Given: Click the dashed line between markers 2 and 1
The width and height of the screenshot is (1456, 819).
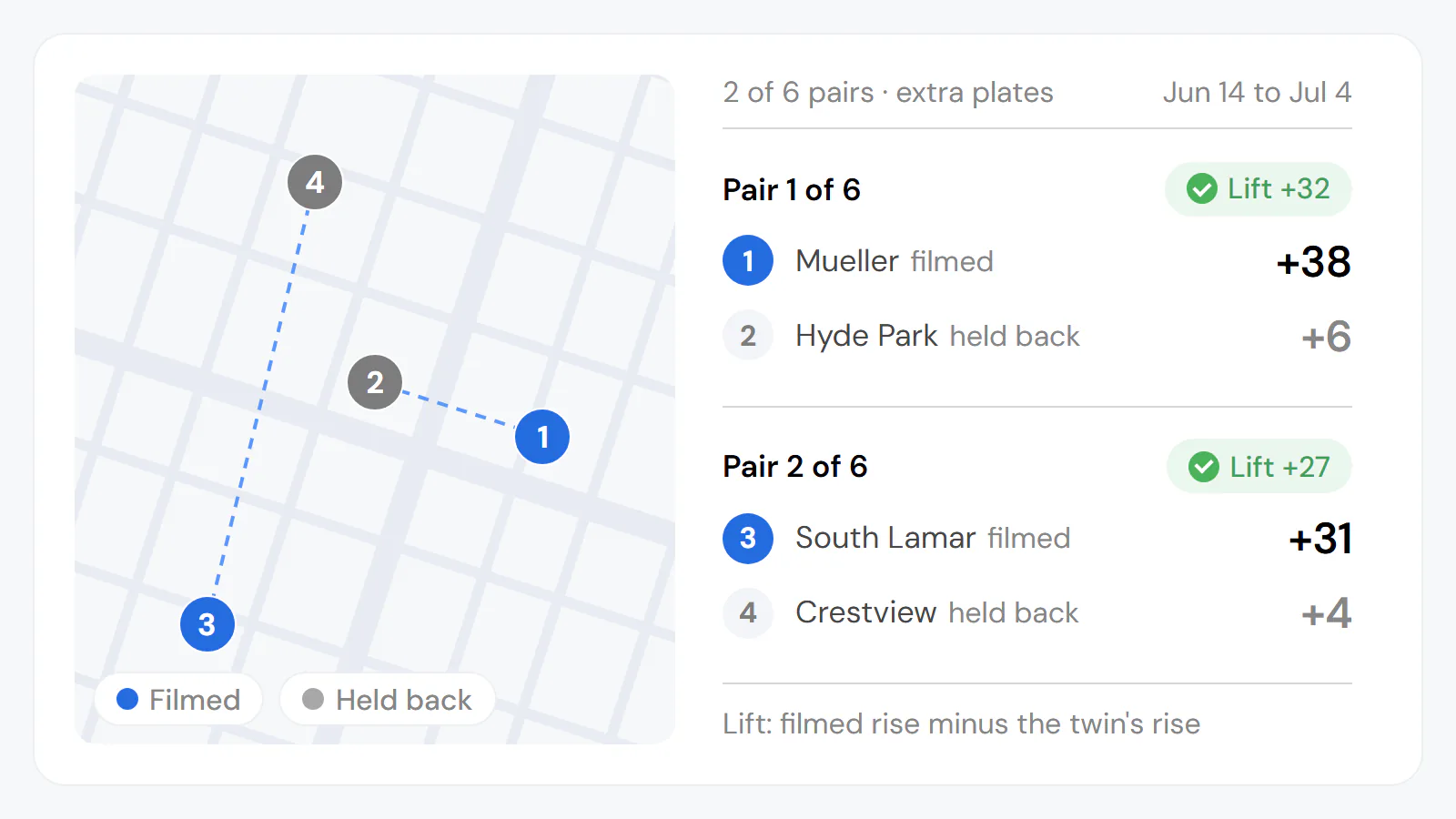Looking at the screenshot, I should point(459,409).
